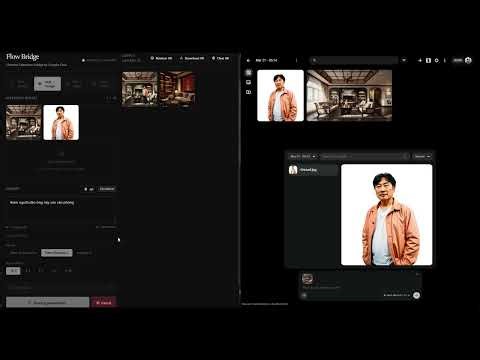Click the Download button in Flow Bridge toolbar

tap(192, 58)
